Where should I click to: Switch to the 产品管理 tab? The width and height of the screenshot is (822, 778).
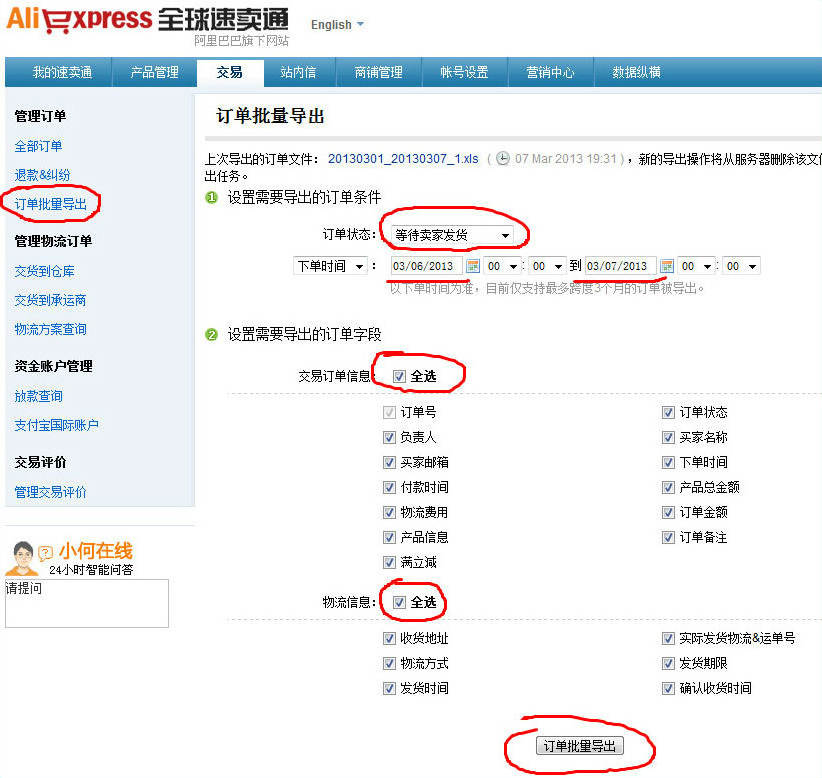pos(155,72)
